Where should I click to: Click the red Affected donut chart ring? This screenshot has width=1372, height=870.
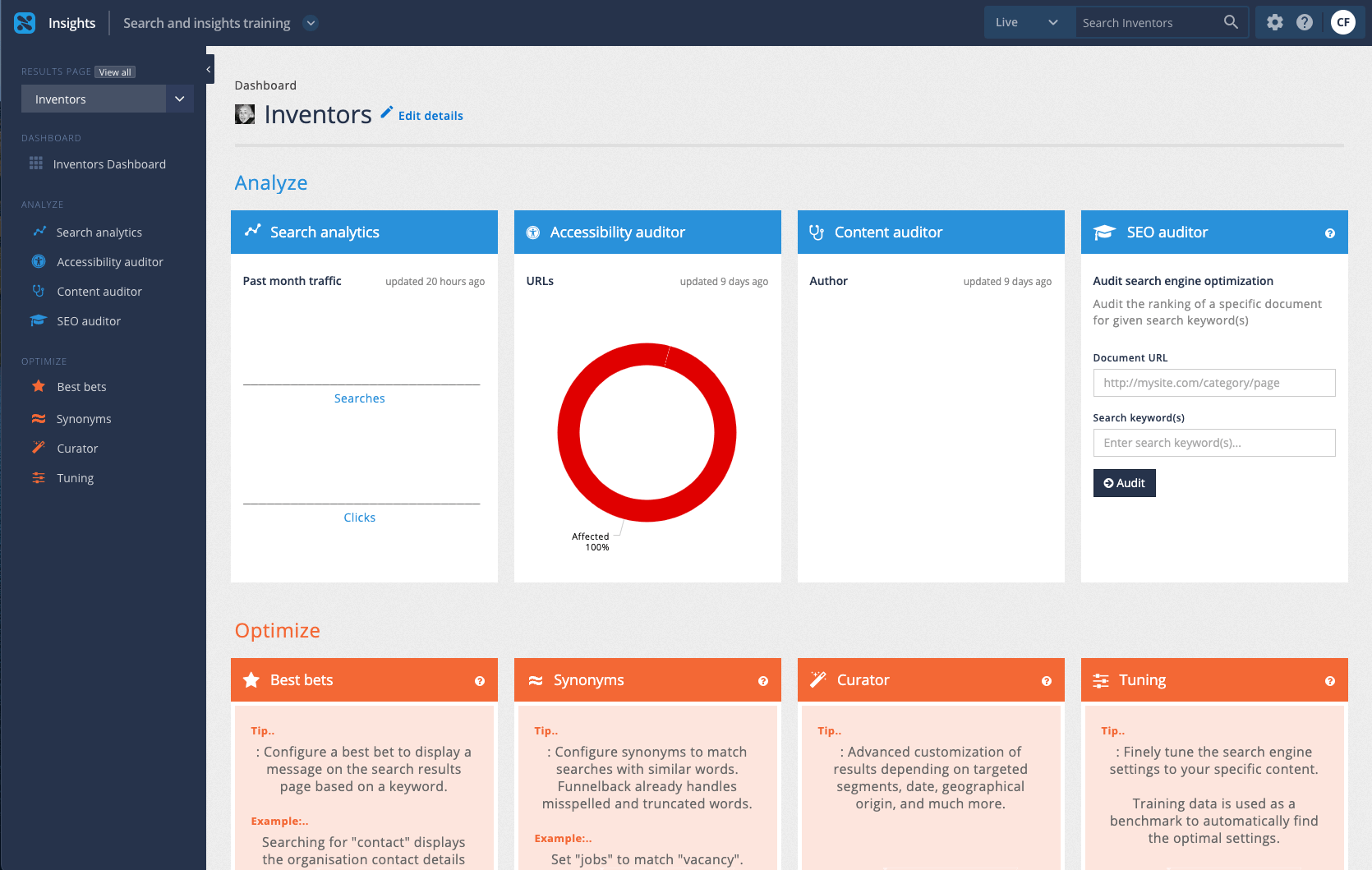pos(569,433)
